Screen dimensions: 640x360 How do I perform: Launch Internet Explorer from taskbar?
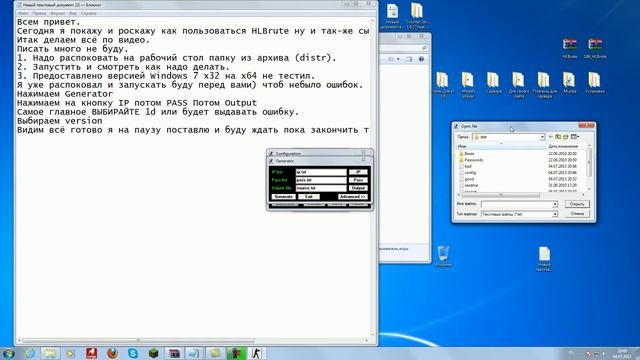[30, 353]
